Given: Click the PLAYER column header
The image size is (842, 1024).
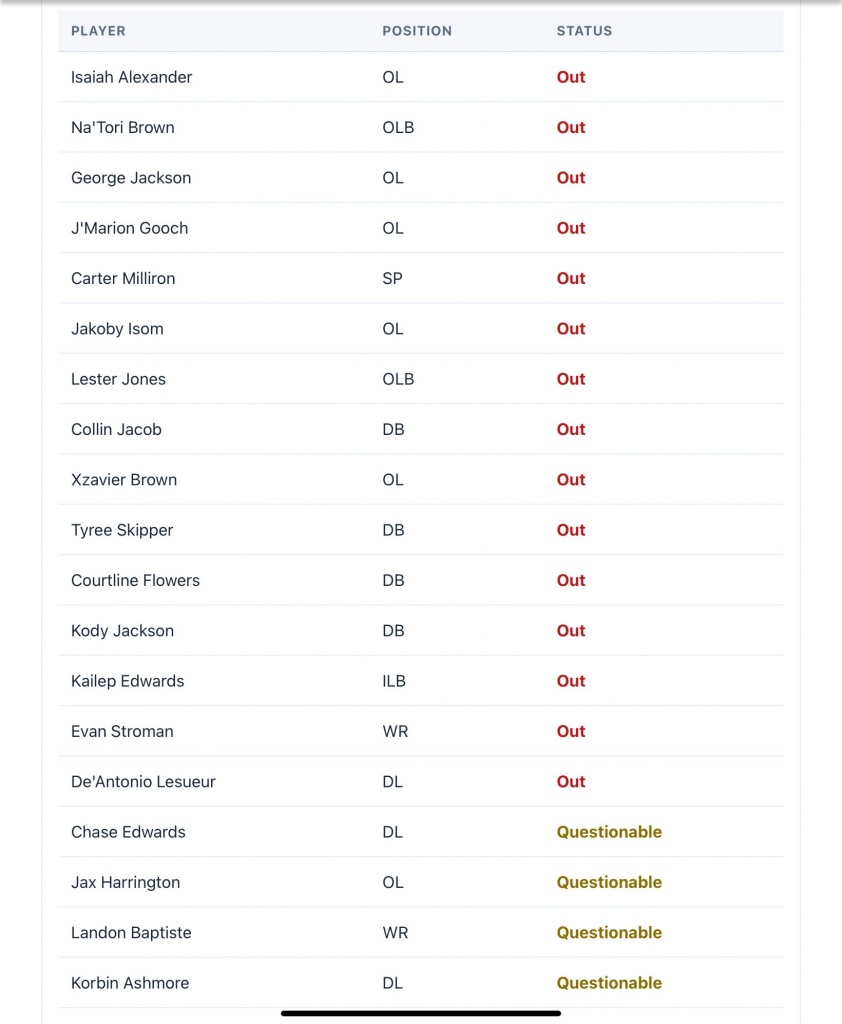Looking at the screenshot, I should (98, 31).
